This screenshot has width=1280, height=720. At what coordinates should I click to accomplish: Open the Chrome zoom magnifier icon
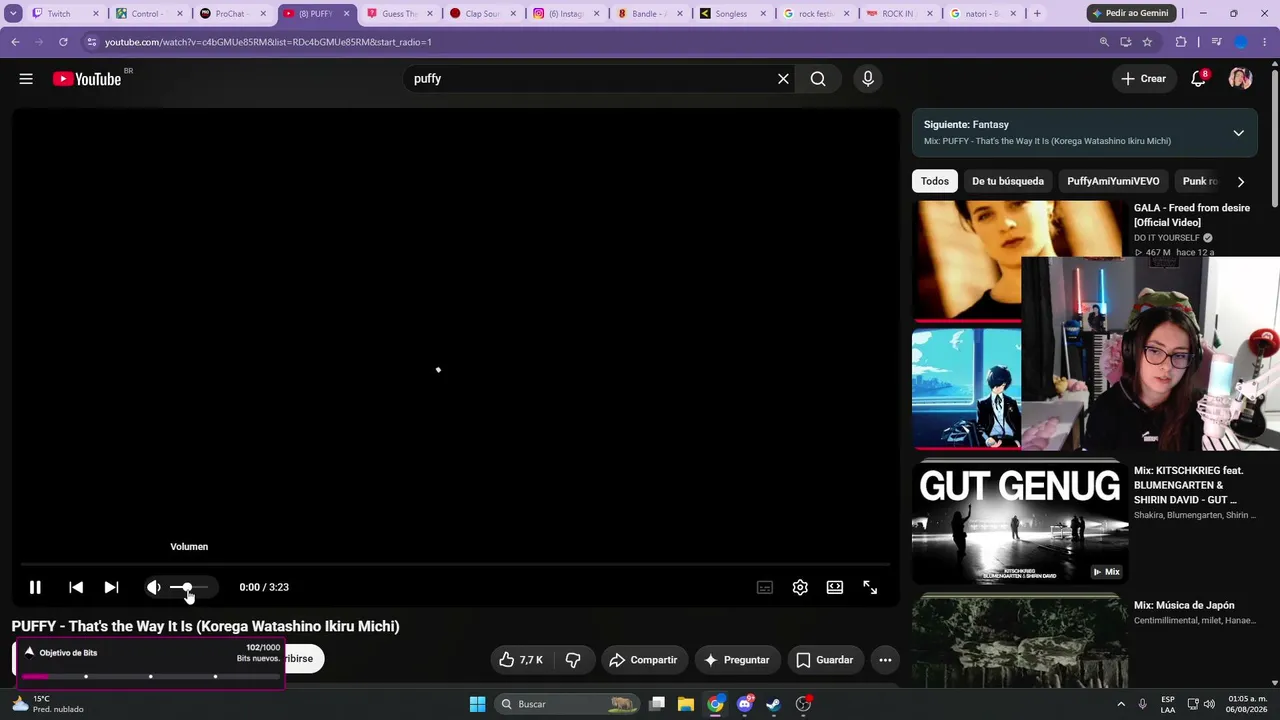tap(1104, 42)
